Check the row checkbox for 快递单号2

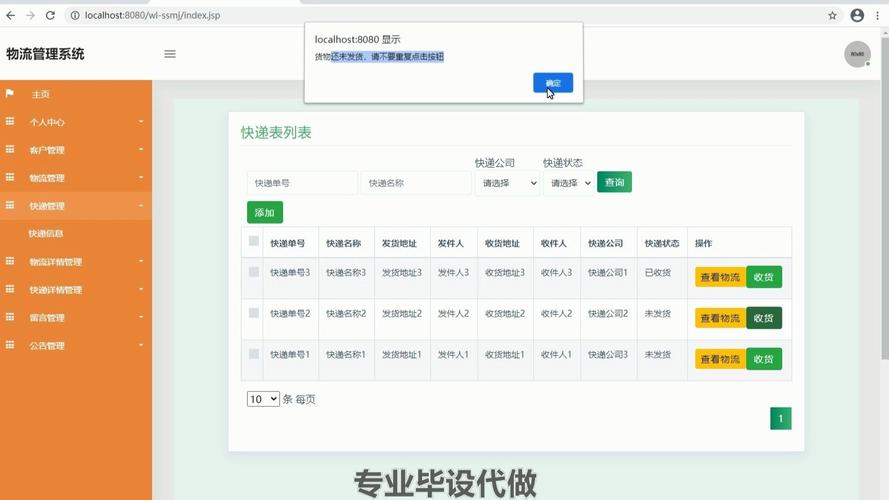[x=254, y=313]
